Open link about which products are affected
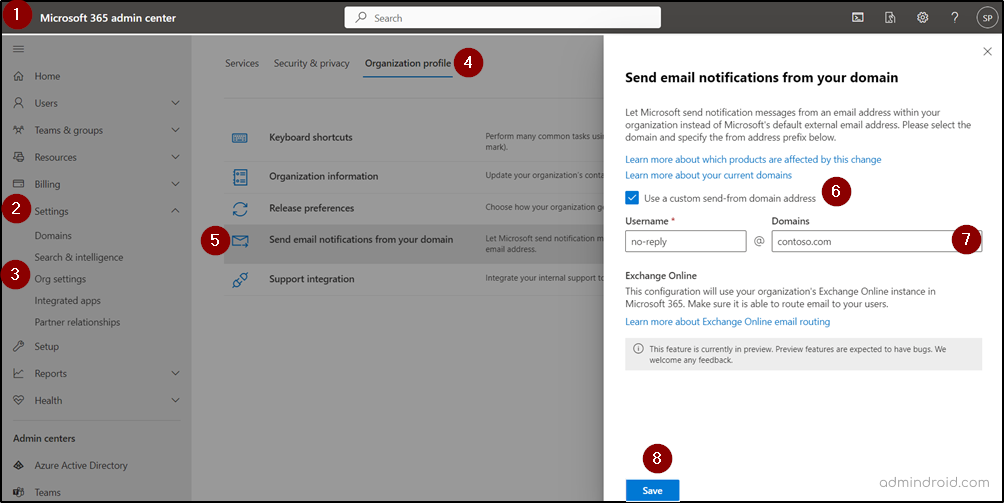 pyautogui.click(x=753, y=159)
